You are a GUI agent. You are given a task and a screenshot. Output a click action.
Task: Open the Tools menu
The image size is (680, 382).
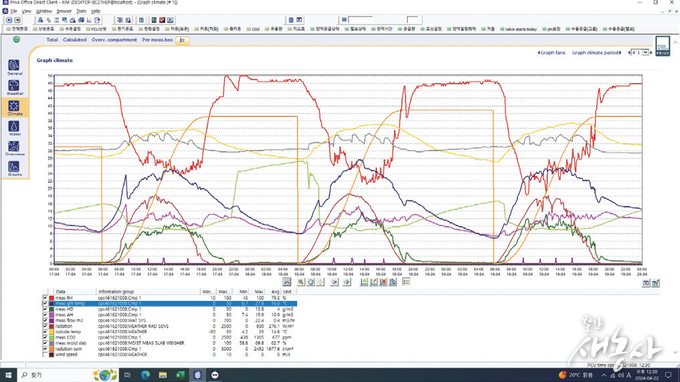(x=81, y=11)
